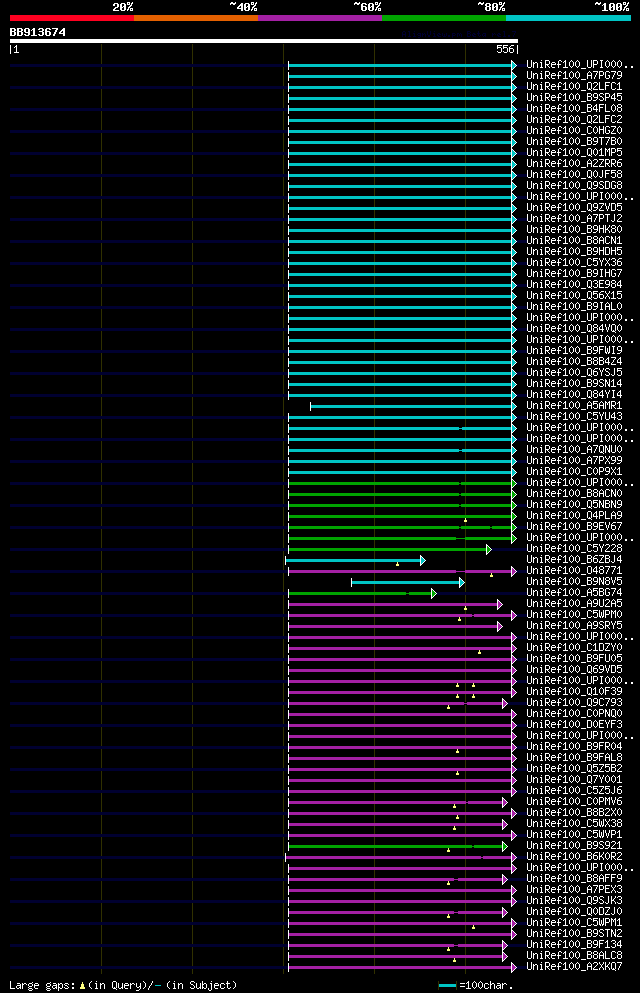Click the green alignment bar for B9S921

[x=398, y=847]
